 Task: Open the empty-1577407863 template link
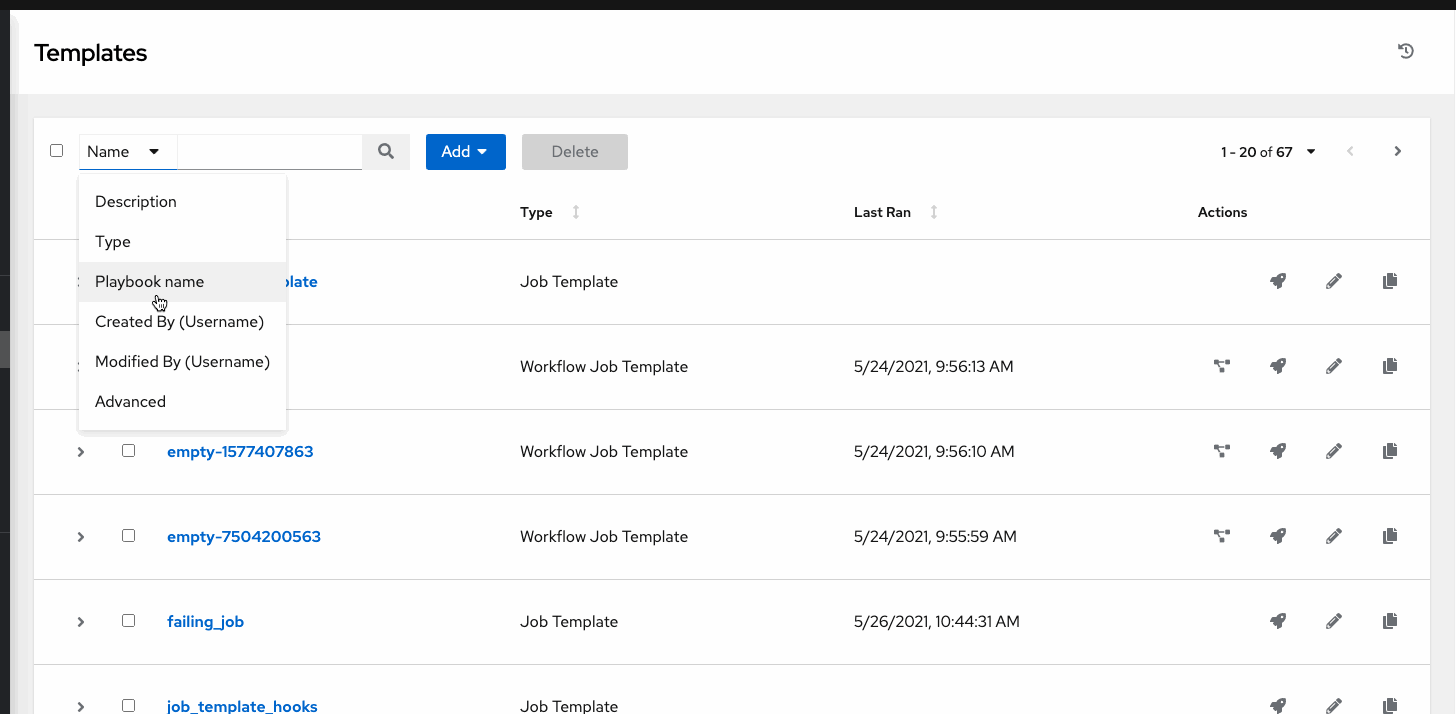(240, 452)
